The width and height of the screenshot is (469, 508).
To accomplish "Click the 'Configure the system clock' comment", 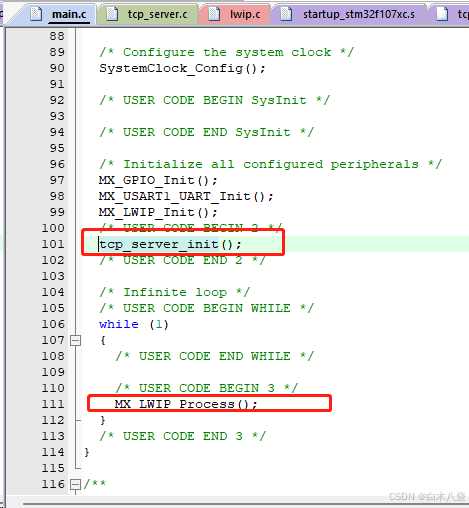I will (x=227, y=52).
